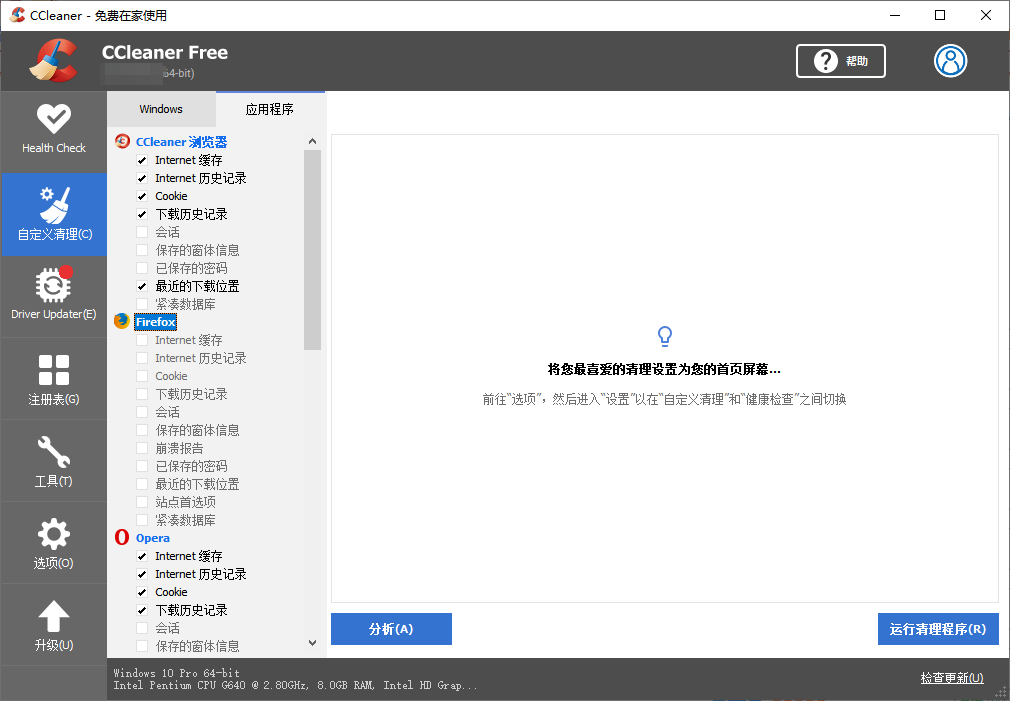Viewport: 1010px width, 701px height.
Task: Open the 检查更新 link
Action: coord(951,678)
